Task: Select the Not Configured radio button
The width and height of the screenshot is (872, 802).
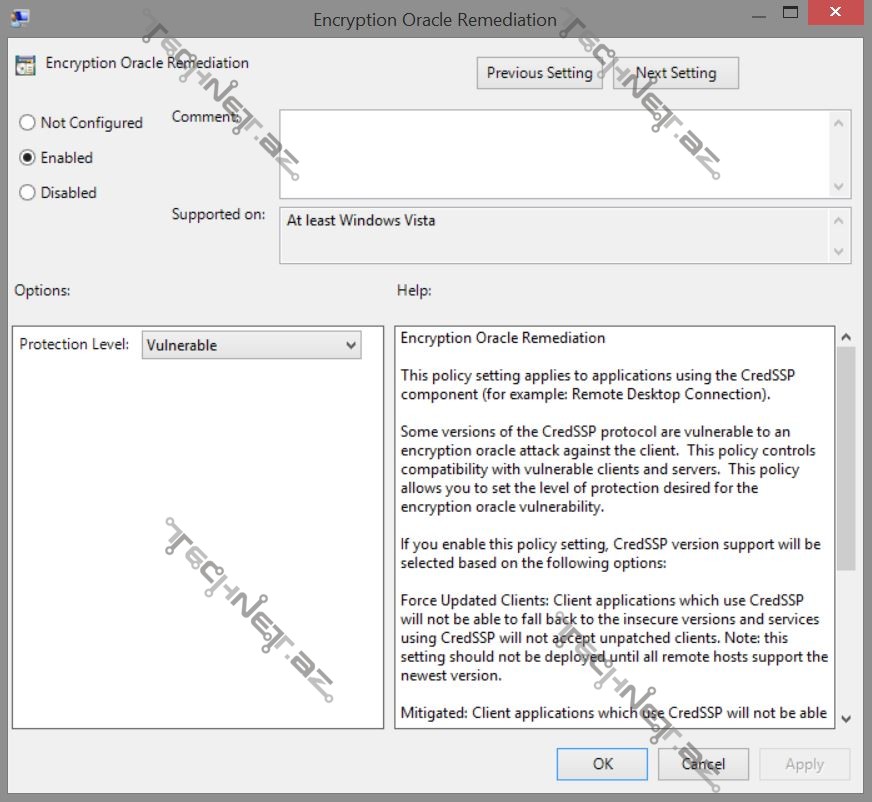Action: [x=28, y=123]
